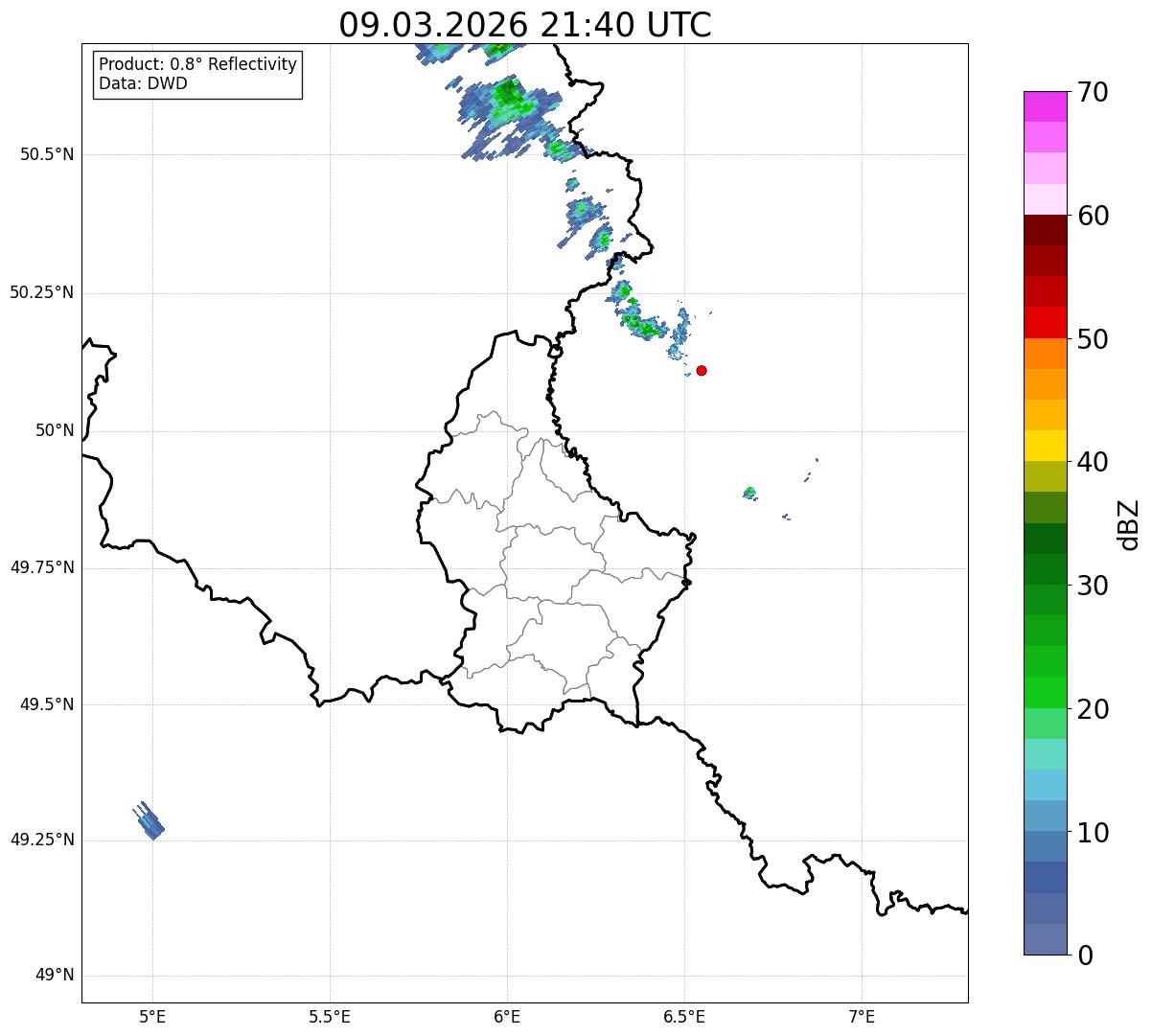Click the "Product: 0.8° Reflectivity" label

click(198, 64)
